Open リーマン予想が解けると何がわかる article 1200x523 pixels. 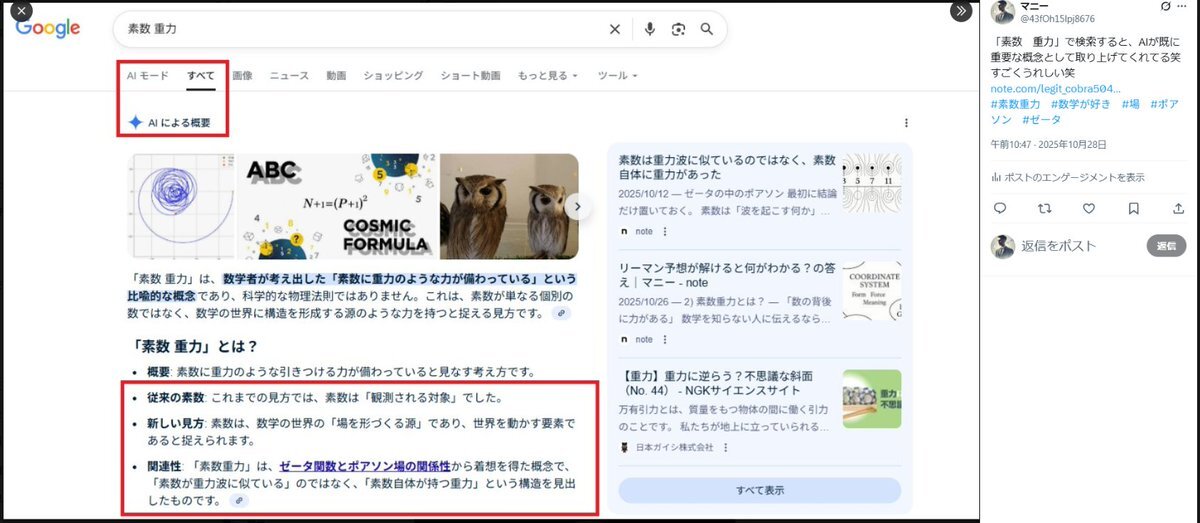tap(727, 276)
